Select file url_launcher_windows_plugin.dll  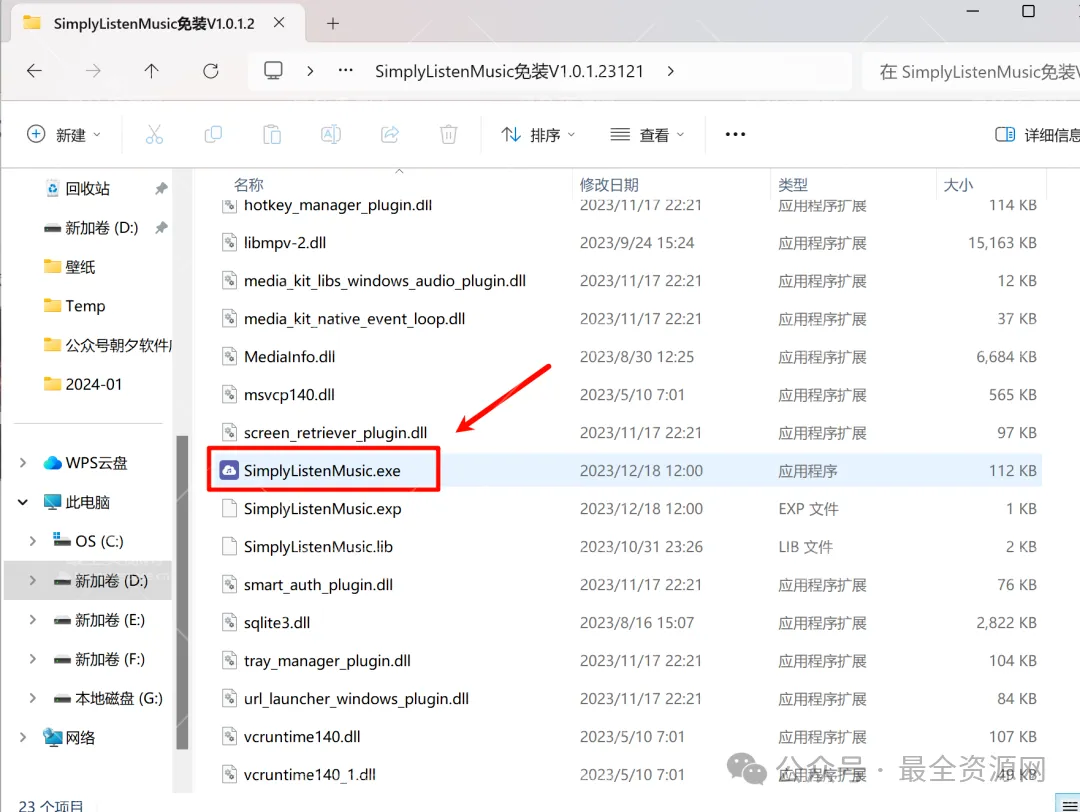point(356,699)
